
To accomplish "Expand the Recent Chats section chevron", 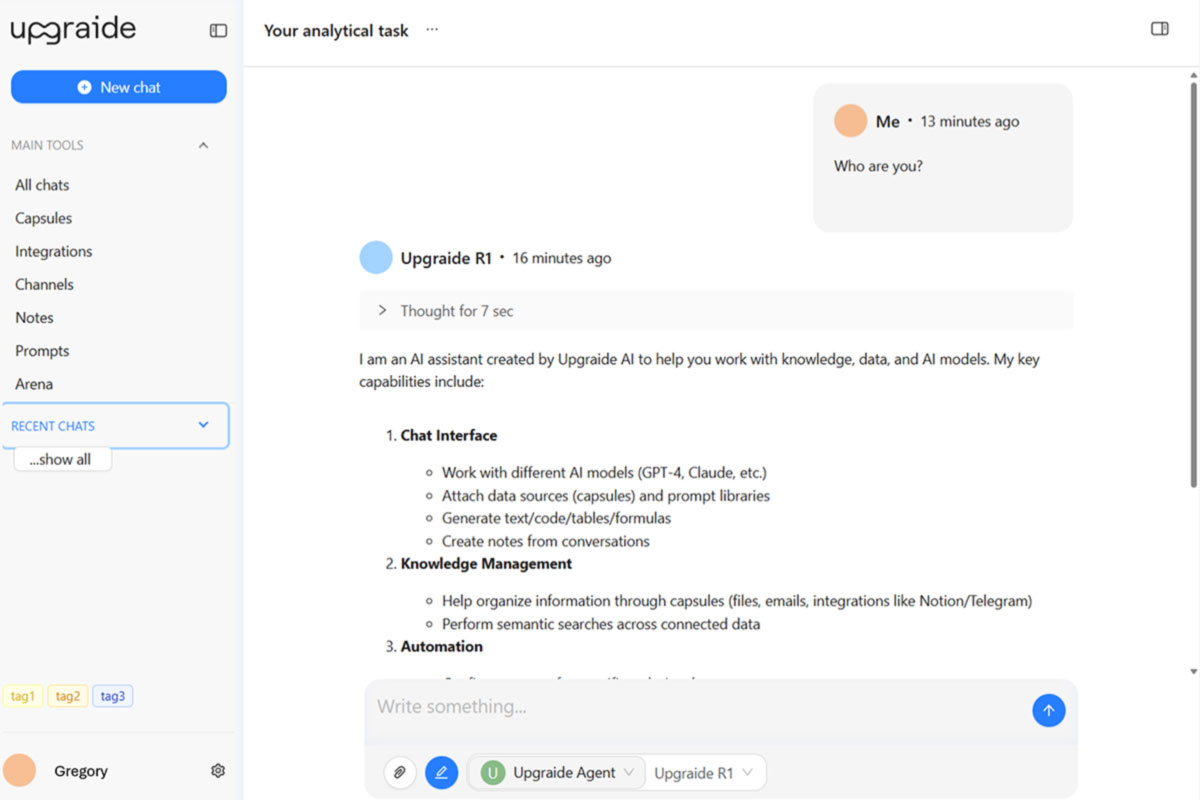I will pyautogui.click(x=203, y=425).
